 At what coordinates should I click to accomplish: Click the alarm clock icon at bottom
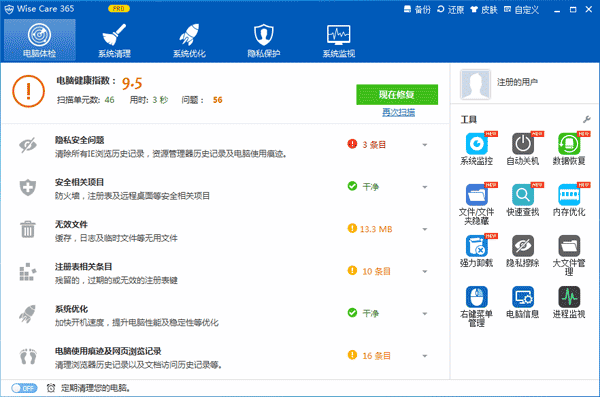coord(51,388)
